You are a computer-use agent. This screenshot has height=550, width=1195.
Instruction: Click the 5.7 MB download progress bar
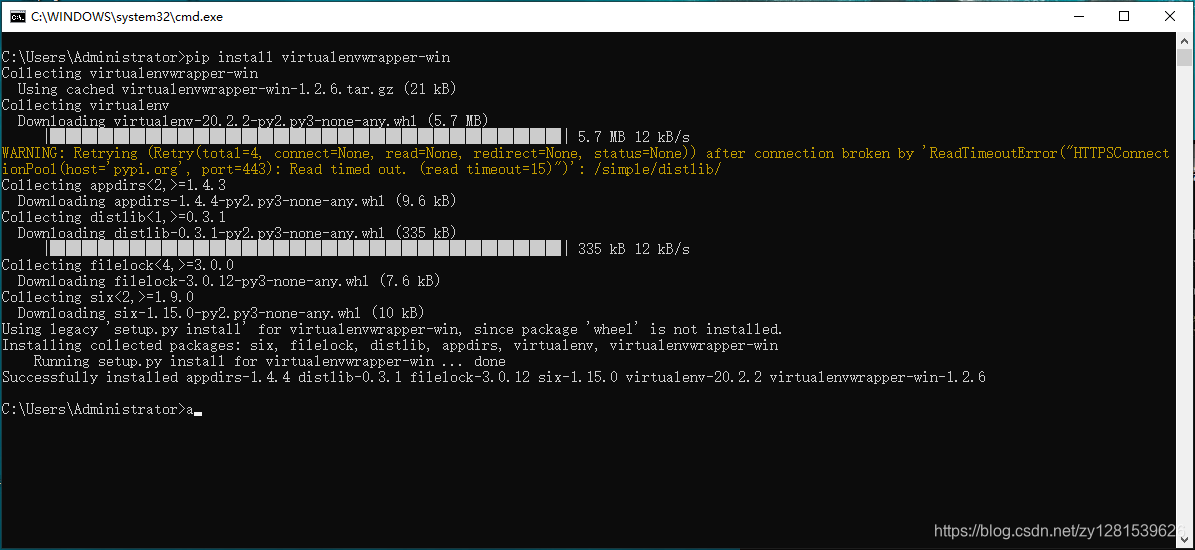(x=306, y=137)
